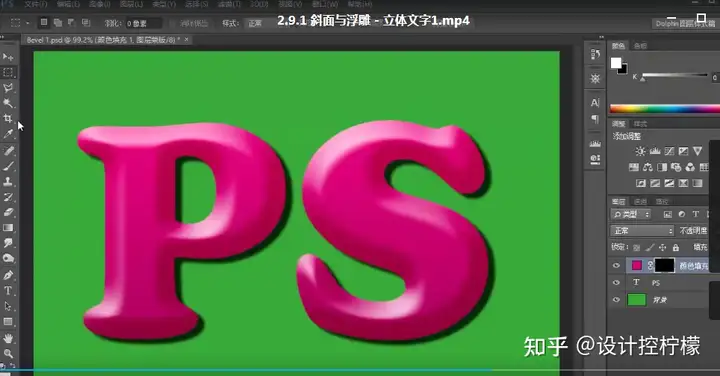Select the Pen tool
720x376 pixels.
(8, 275)
